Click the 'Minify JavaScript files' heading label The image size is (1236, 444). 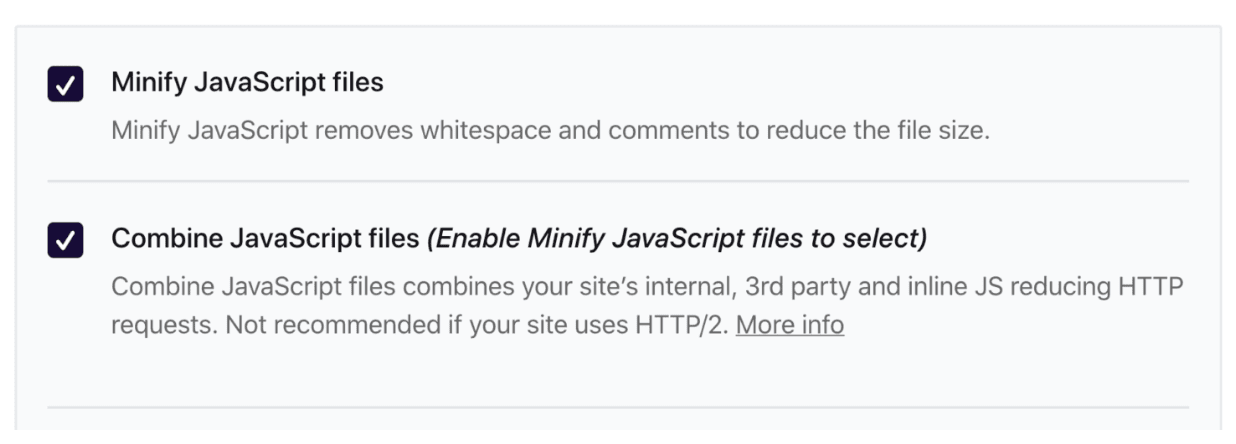247,83
